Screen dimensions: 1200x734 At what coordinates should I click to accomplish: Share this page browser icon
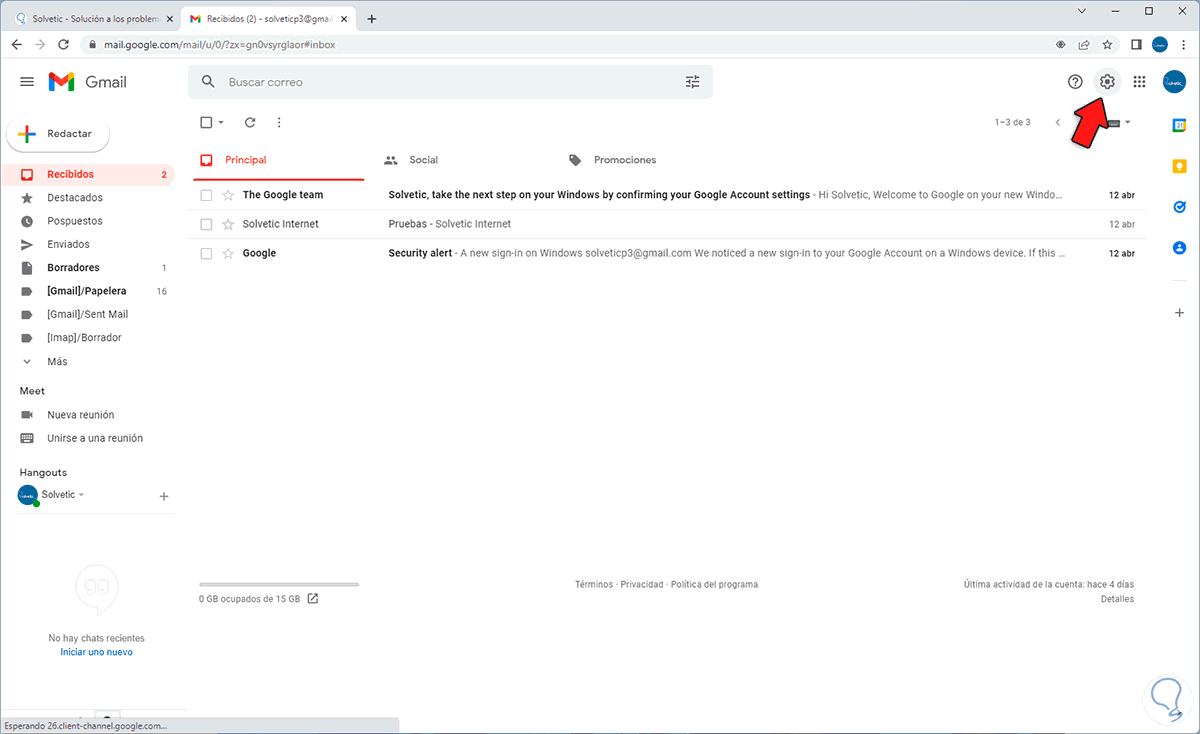(1084, 45)
